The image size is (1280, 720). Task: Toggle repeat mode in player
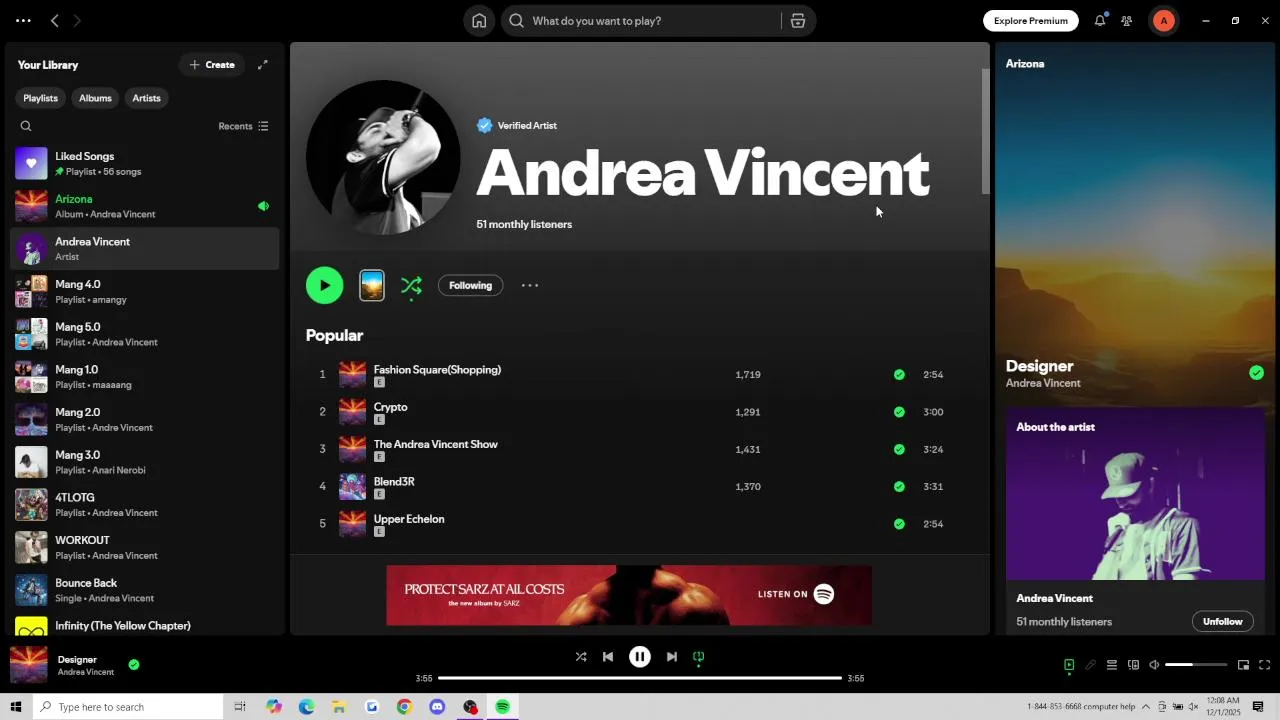[x=699, y=657]
